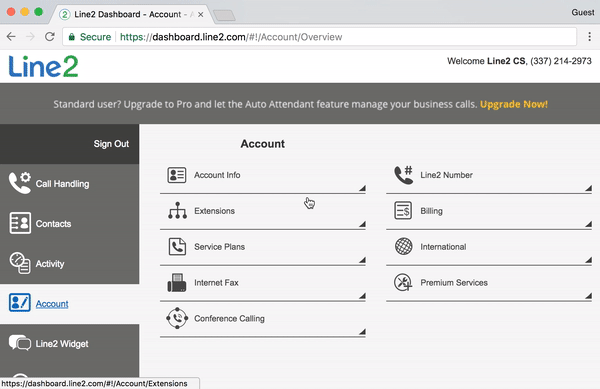Viewport: 600px width, 389px height.
Task: Open Contacts in the sidebar
Action: click(70, 224)
